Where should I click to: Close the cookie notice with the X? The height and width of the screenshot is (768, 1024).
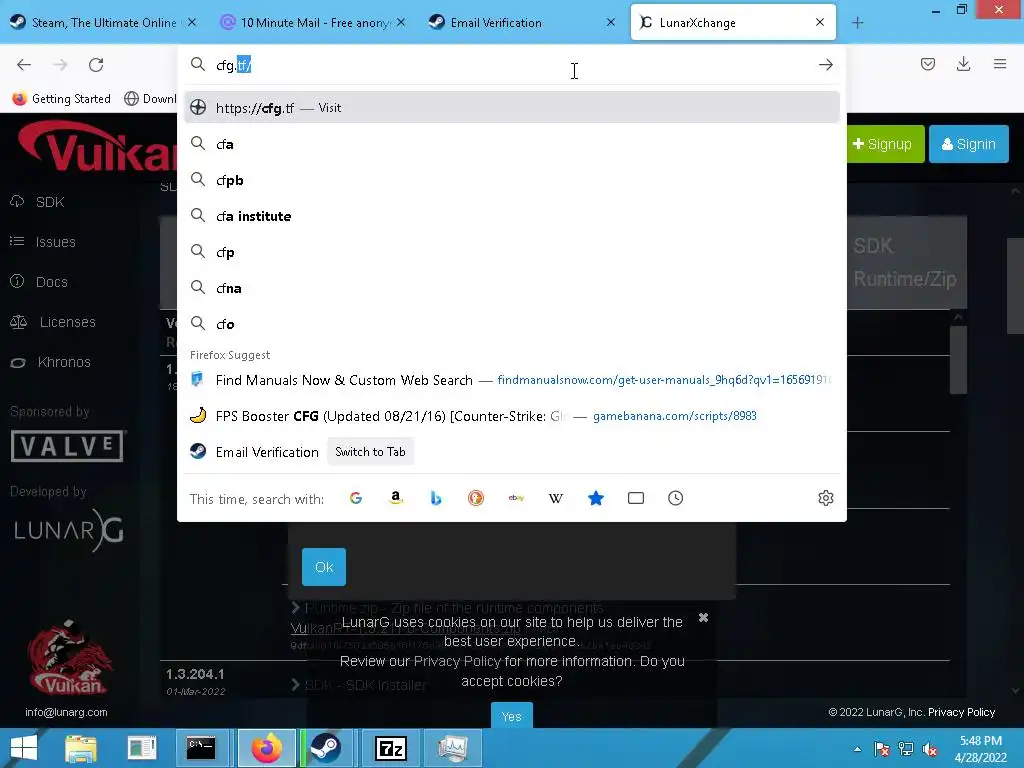[x=703, y=617]
